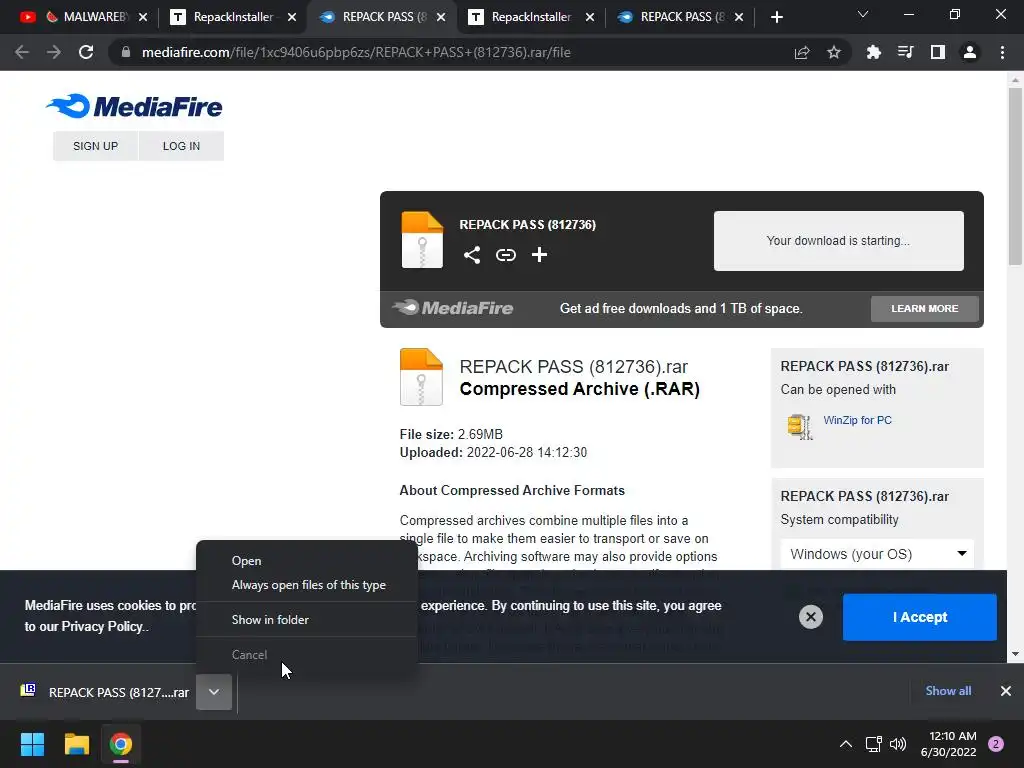Choose Open from the download menu
The height and width of the screenshot is (768, 1024).
click(246, 560)
